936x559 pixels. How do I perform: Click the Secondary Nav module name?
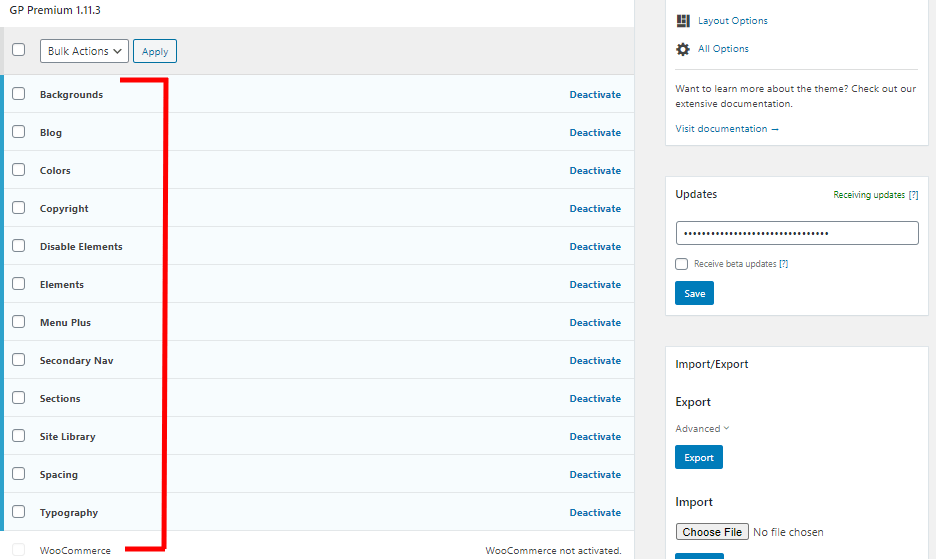[76, 361]
